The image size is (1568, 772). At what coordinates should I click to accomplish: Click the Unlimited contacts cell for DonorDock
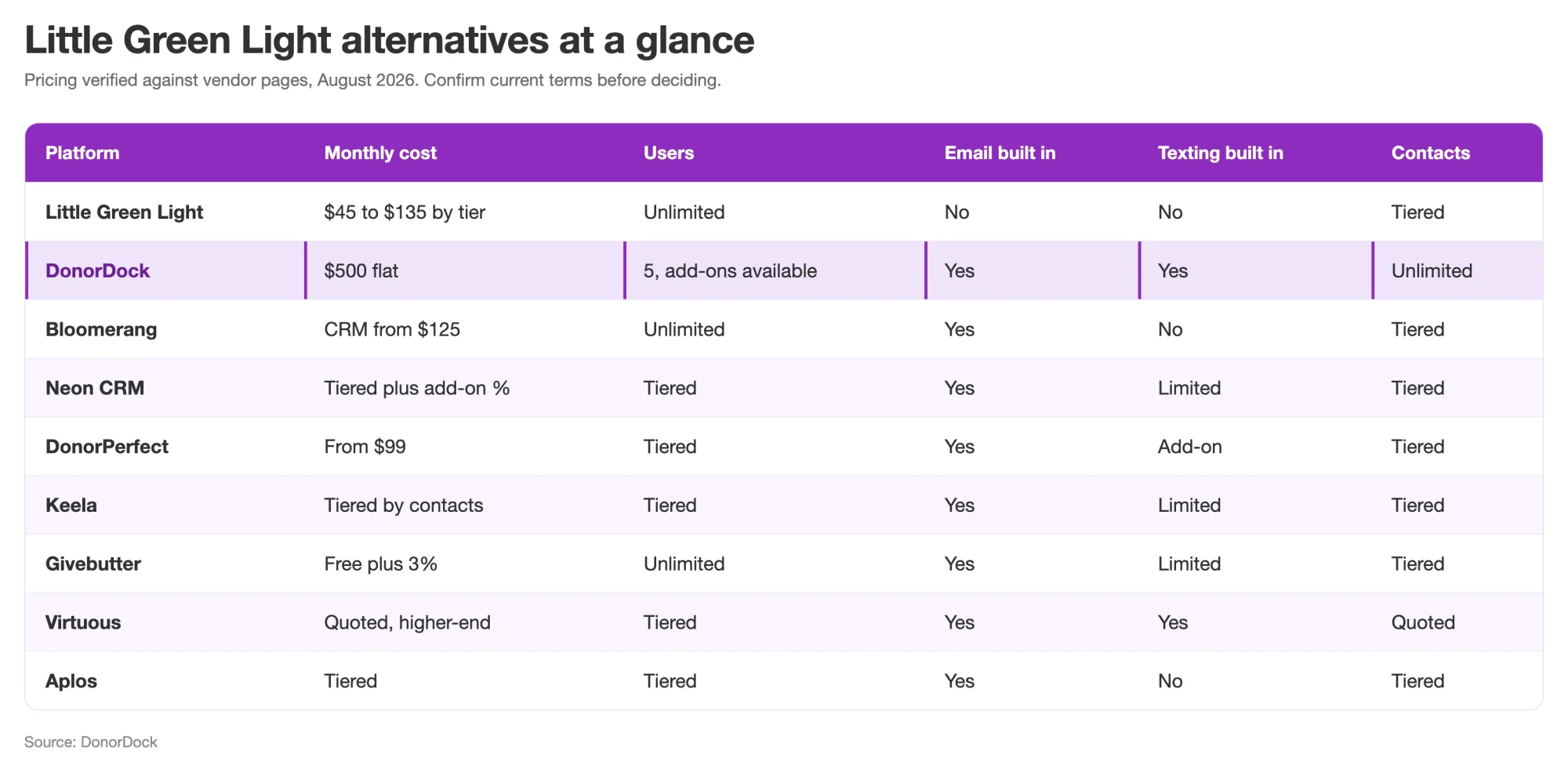tap(1432, 270)
